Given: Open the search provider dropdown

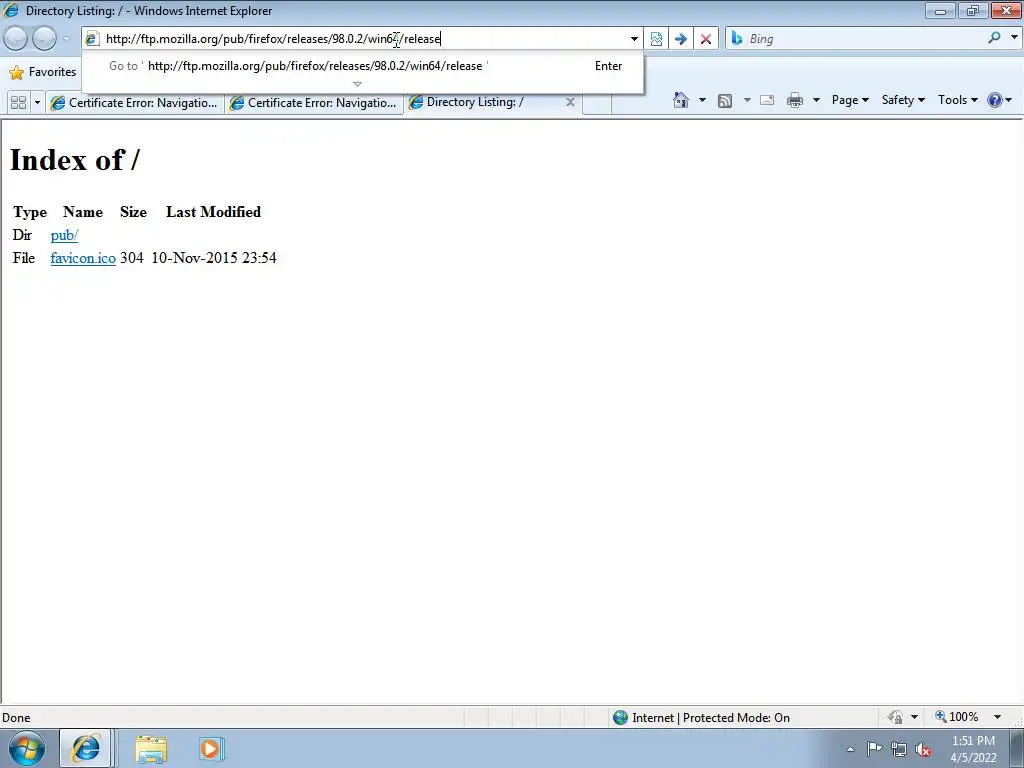Looking at the screenshot, I should coord(1014,38).
